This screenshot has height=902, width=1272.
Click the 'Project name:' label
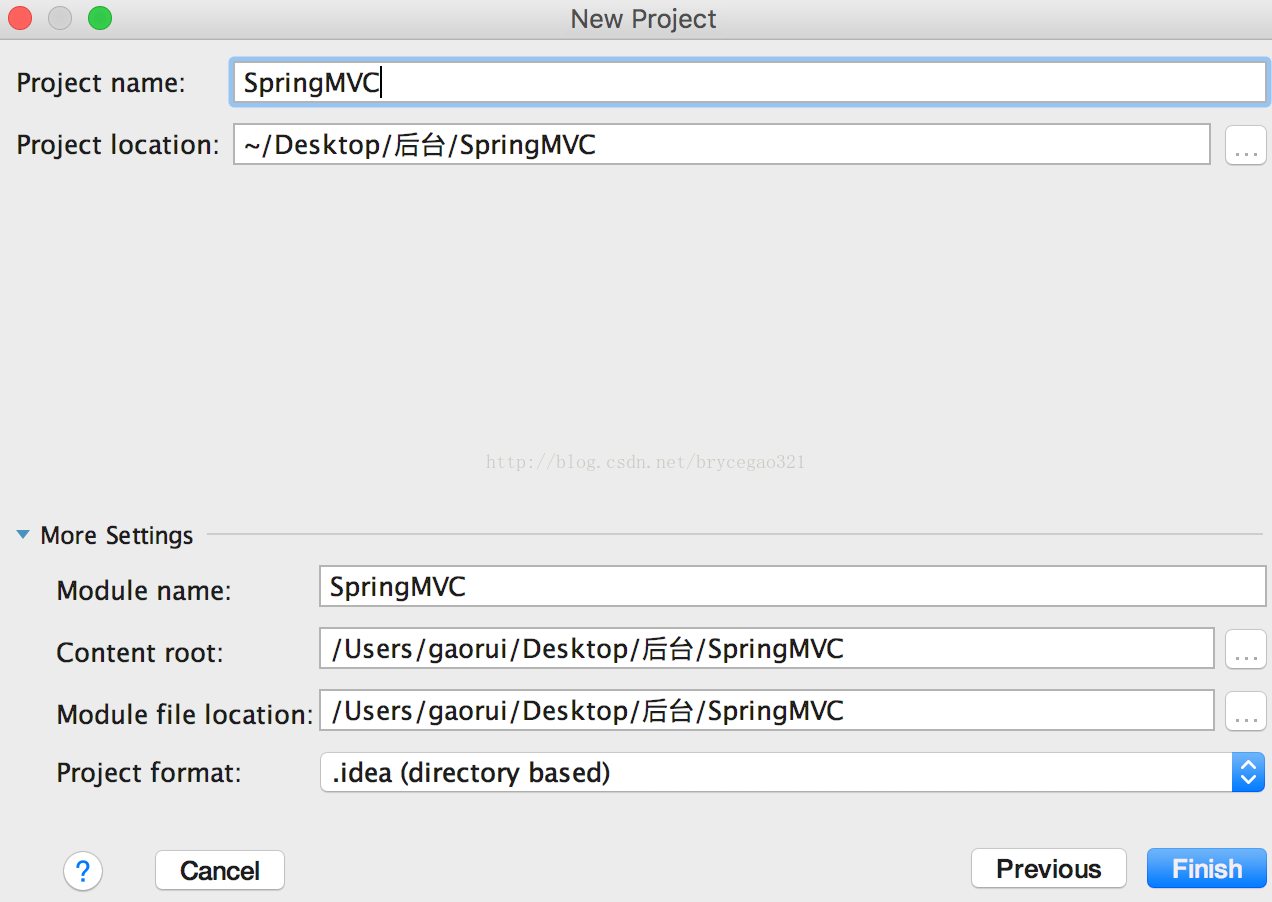coord(101,83)
